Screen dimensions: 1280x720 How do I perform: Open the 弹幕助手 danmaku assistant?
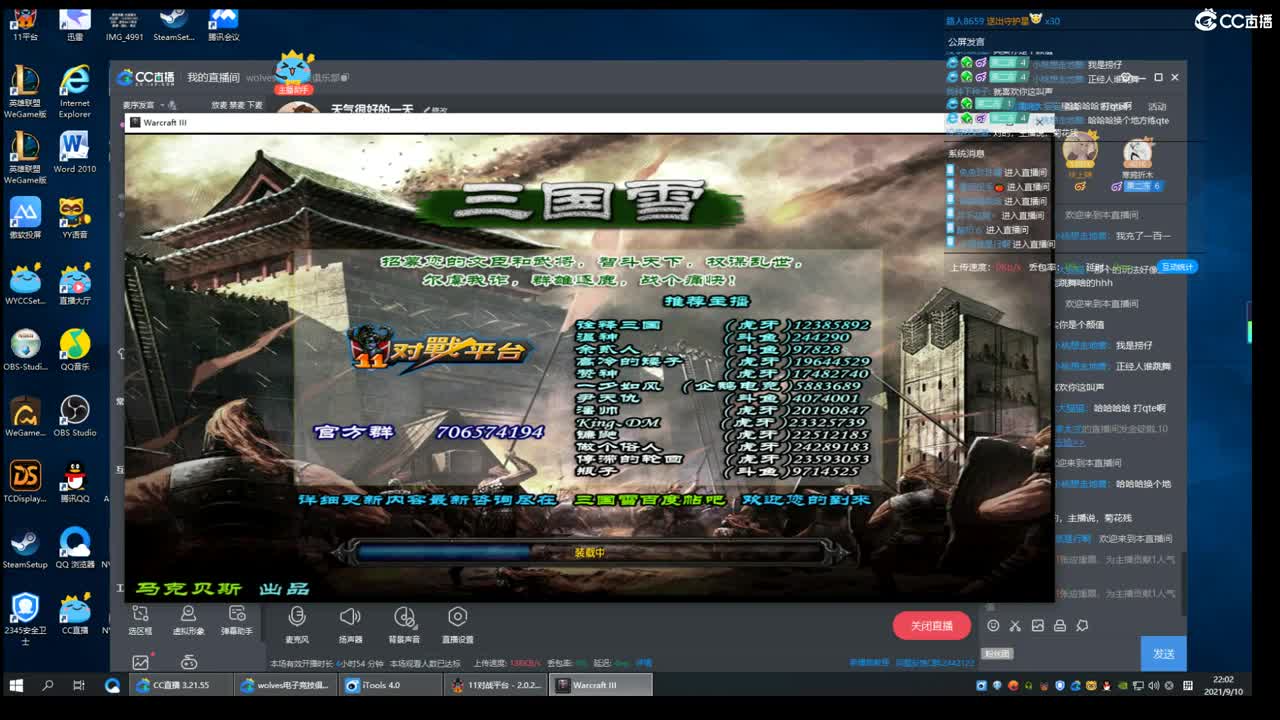click(x=237, y=620)
